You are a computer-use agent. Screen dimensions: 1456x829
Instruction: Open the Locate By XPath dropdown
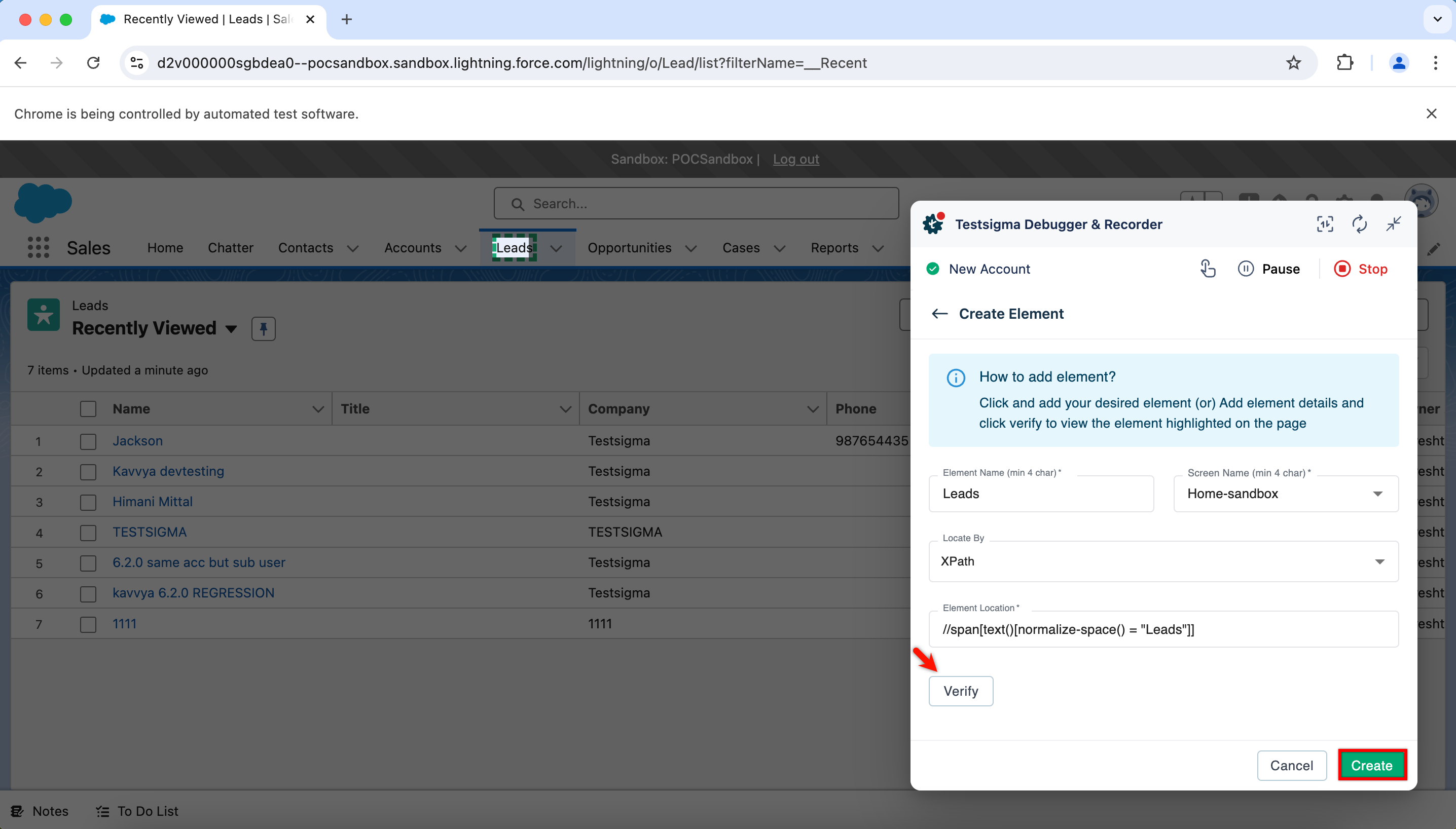tap(1163, 561)
